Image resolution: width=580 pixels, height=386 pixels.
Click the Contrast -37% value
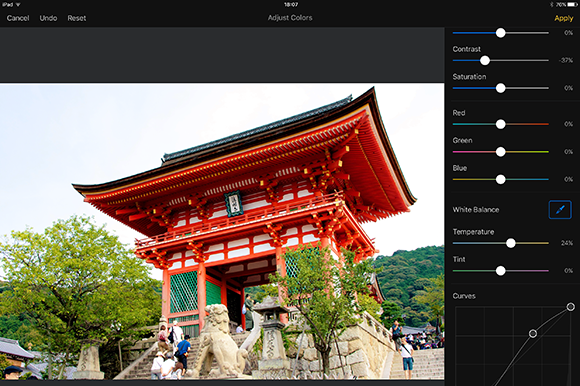click(x=566, y=60)
